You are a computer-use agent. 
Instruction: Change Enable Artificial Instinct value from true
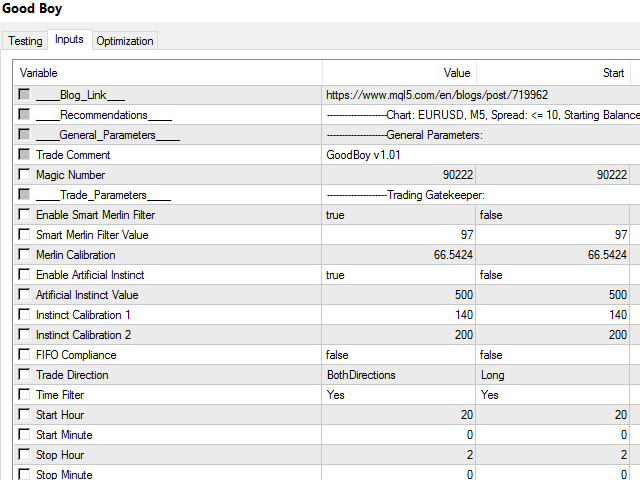tap(398, 275)
